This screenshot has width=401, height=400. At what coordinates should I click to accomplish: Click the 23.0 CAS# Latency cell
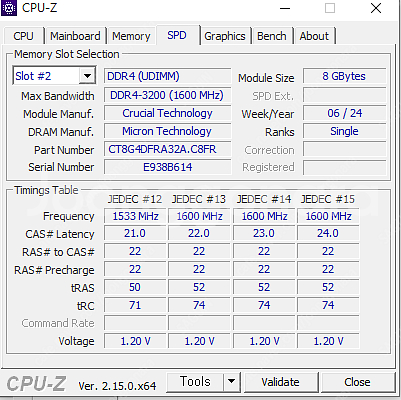(264, 233)
